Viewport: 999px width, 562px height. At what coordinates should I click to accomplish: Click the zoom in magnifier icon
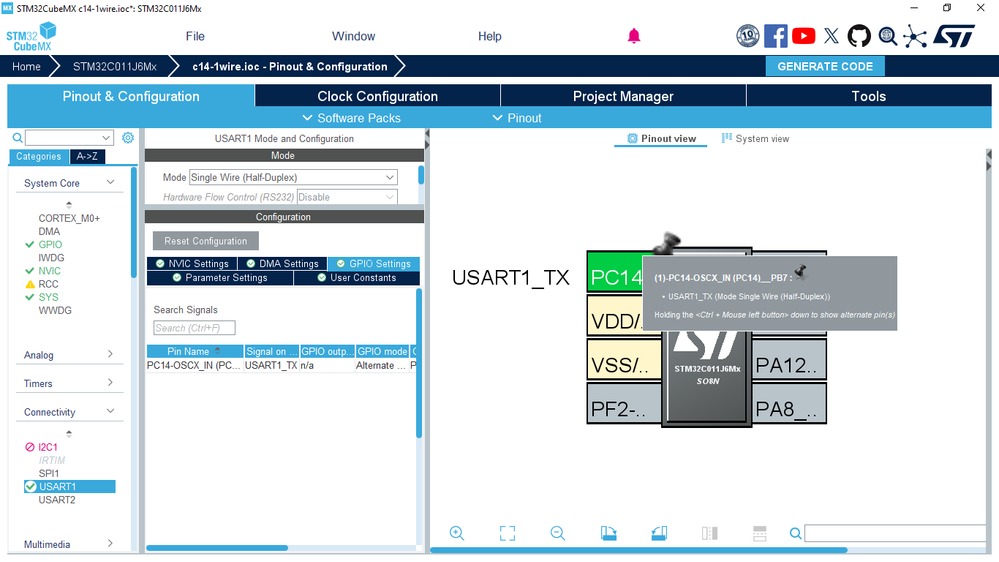pos(457,533)
